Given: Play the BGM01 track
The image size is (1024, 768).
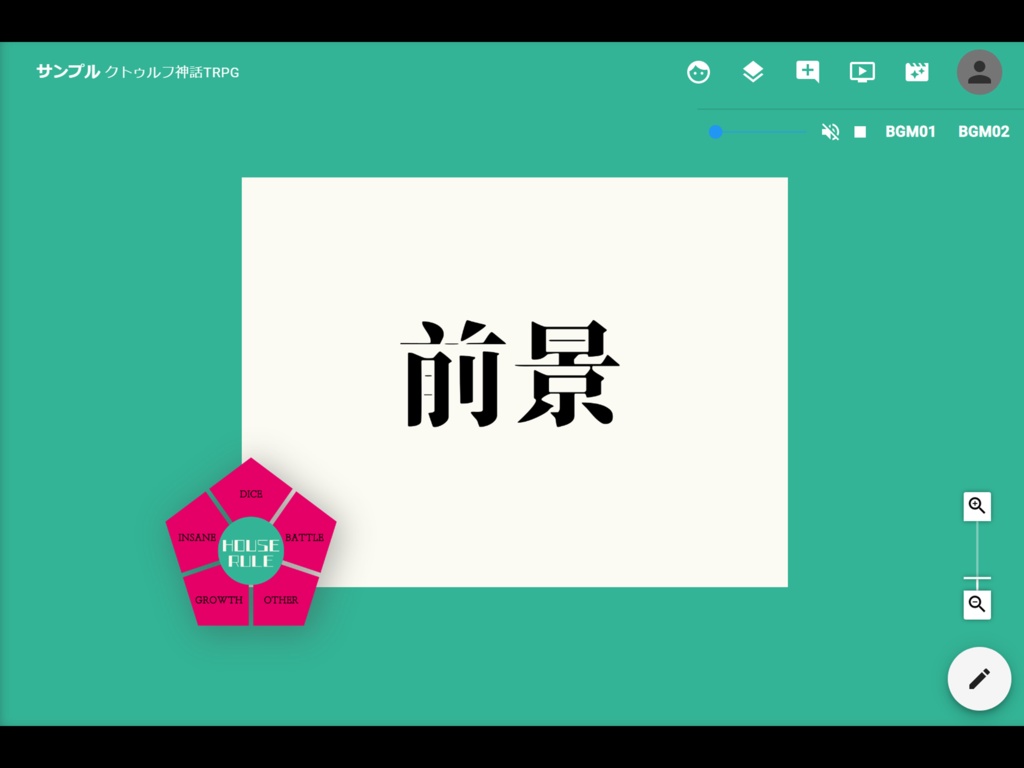Looking at the screenshot, I should coord(909,131).
